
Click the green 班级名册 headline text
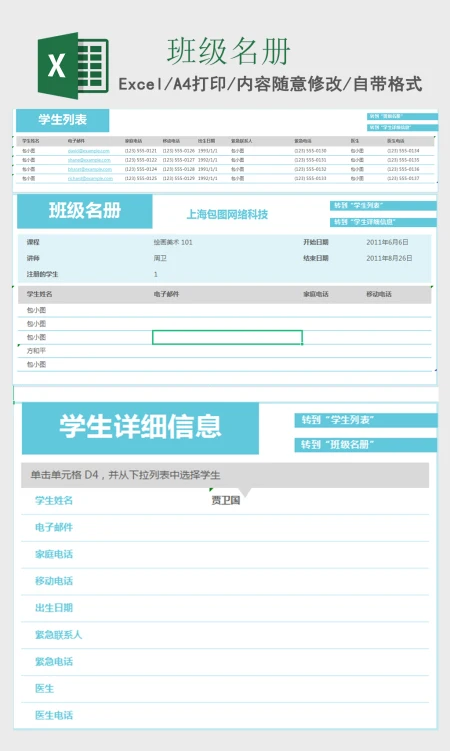click(x=229, y=52)
